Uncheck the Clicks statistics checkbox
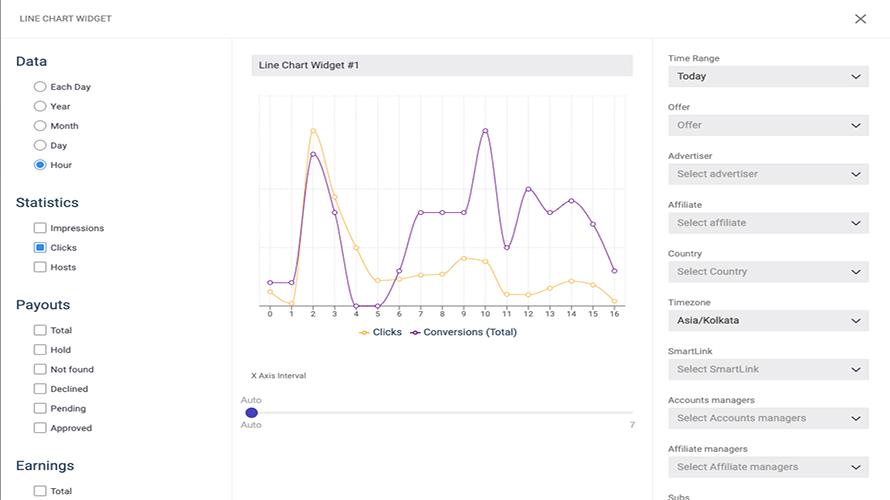890x500 pixels. [x=40, y=248]
